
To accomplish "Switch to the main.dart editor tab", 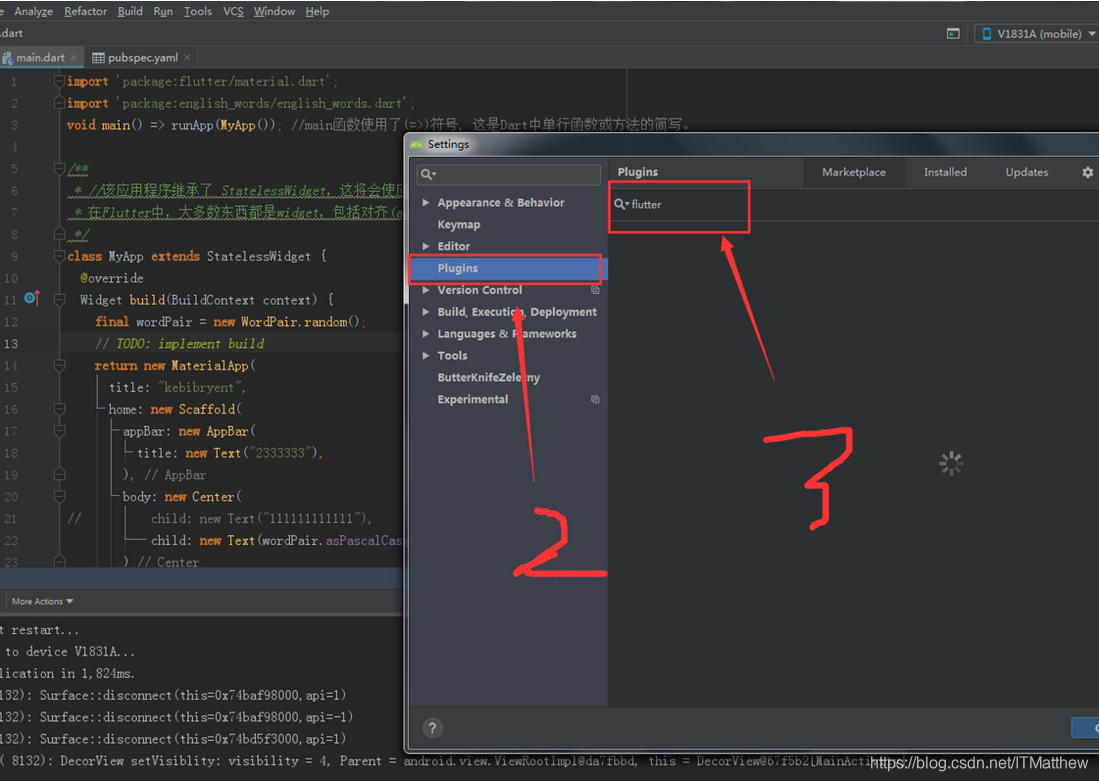I will pyautogui.click(x=40, y=57).
